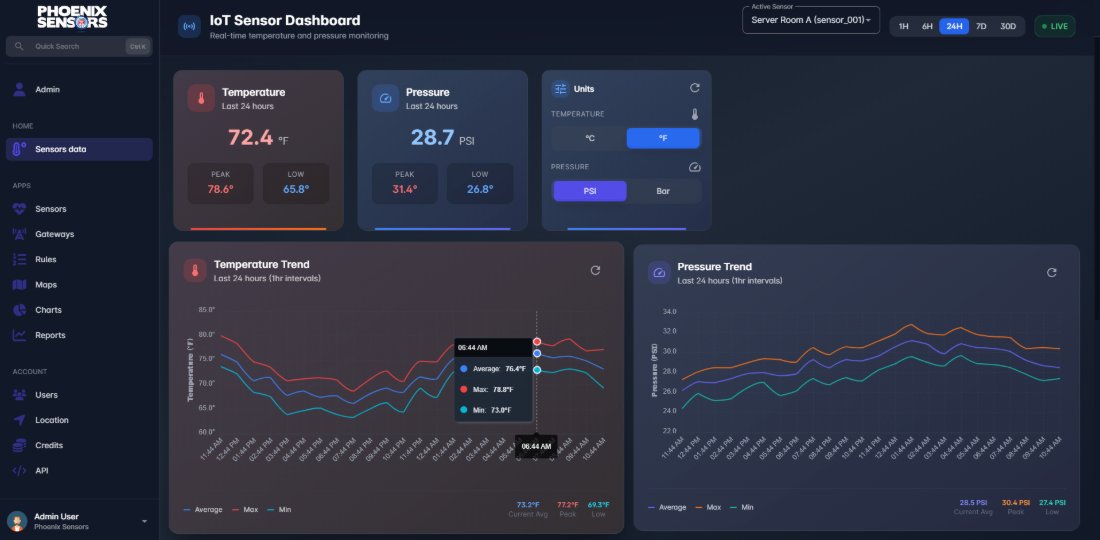Viewport: 1100px width, 540px height.
Task: Click the broadcast icon beside dashboard title
Action: pos(189,27)
